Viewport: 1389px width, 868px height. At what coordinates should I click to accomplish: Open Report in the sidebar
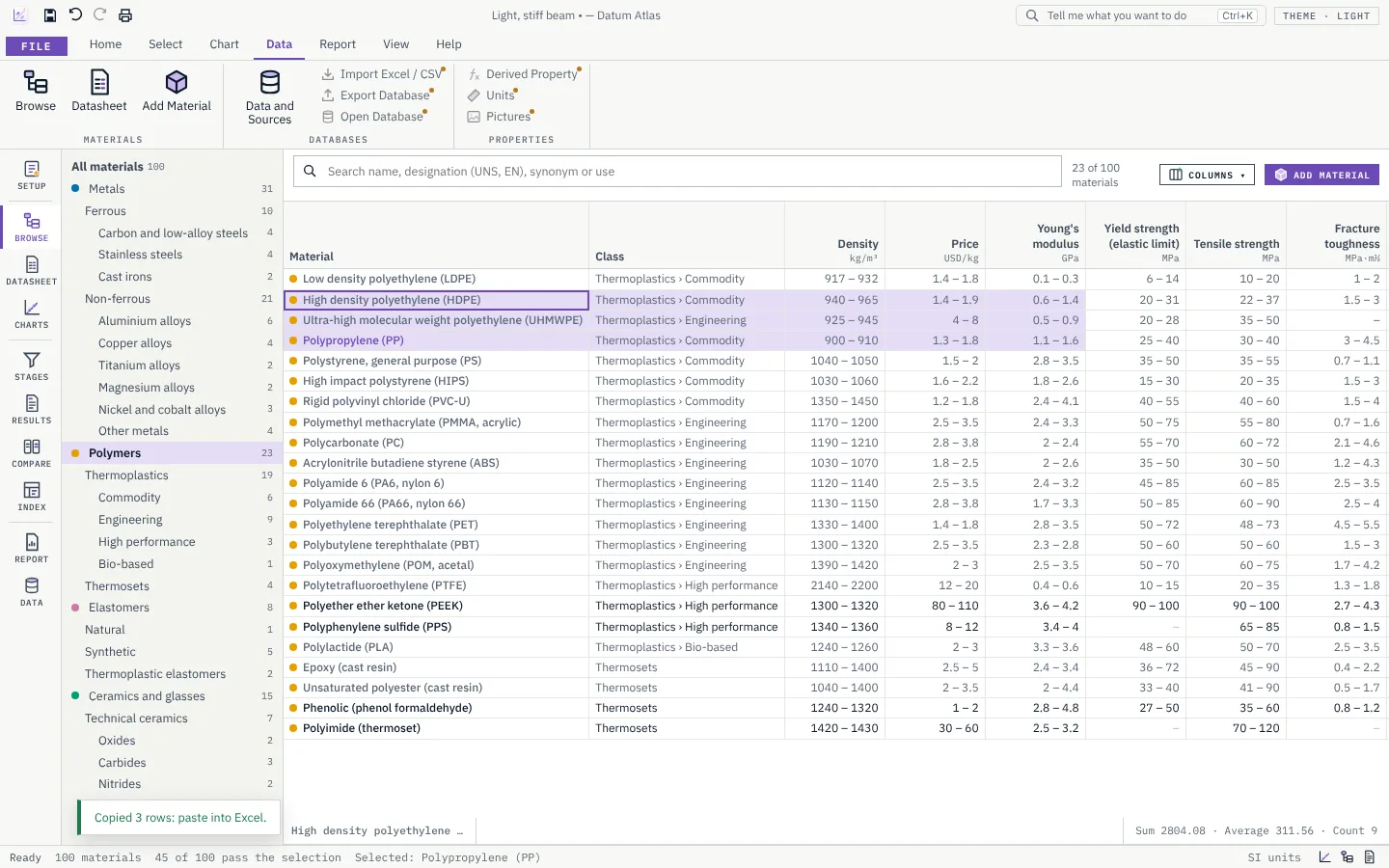(32, 549)
